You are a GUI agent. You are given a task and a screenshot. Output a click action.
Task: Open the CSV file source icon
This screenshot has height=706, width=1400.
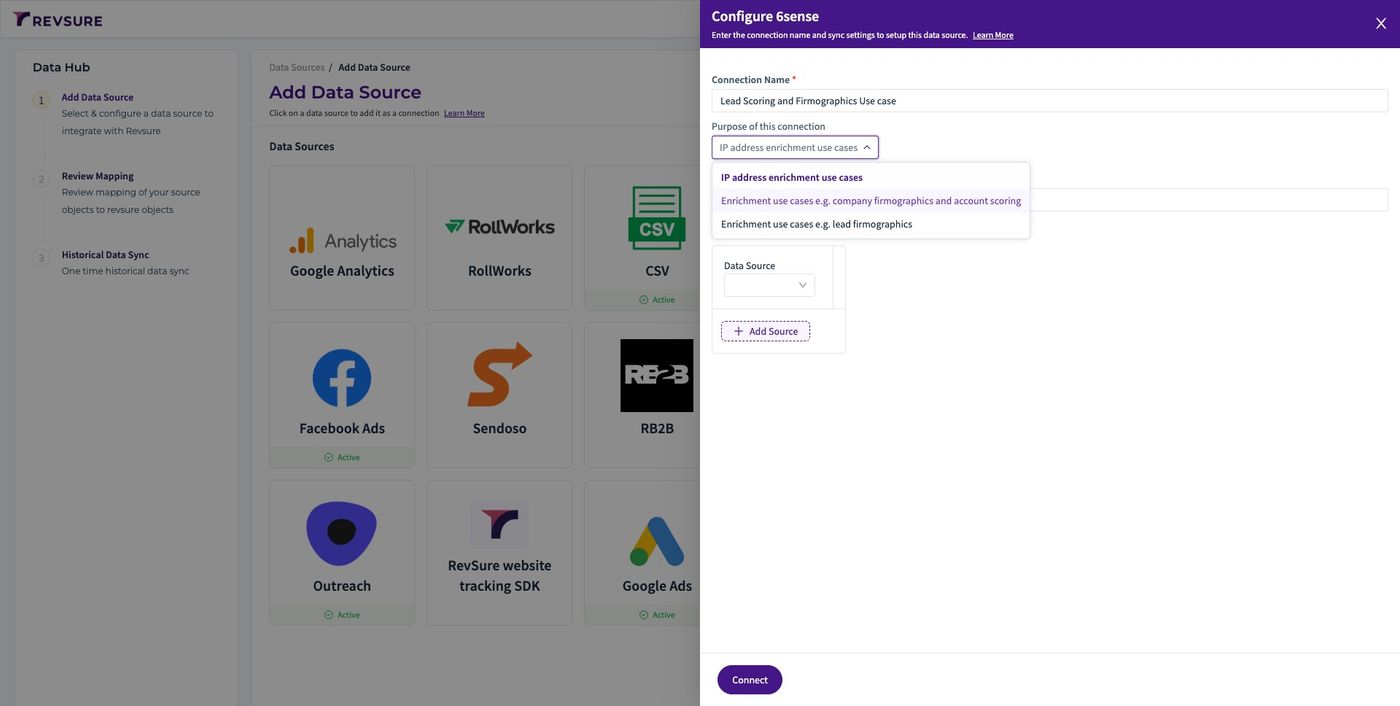tap(656, 218)
